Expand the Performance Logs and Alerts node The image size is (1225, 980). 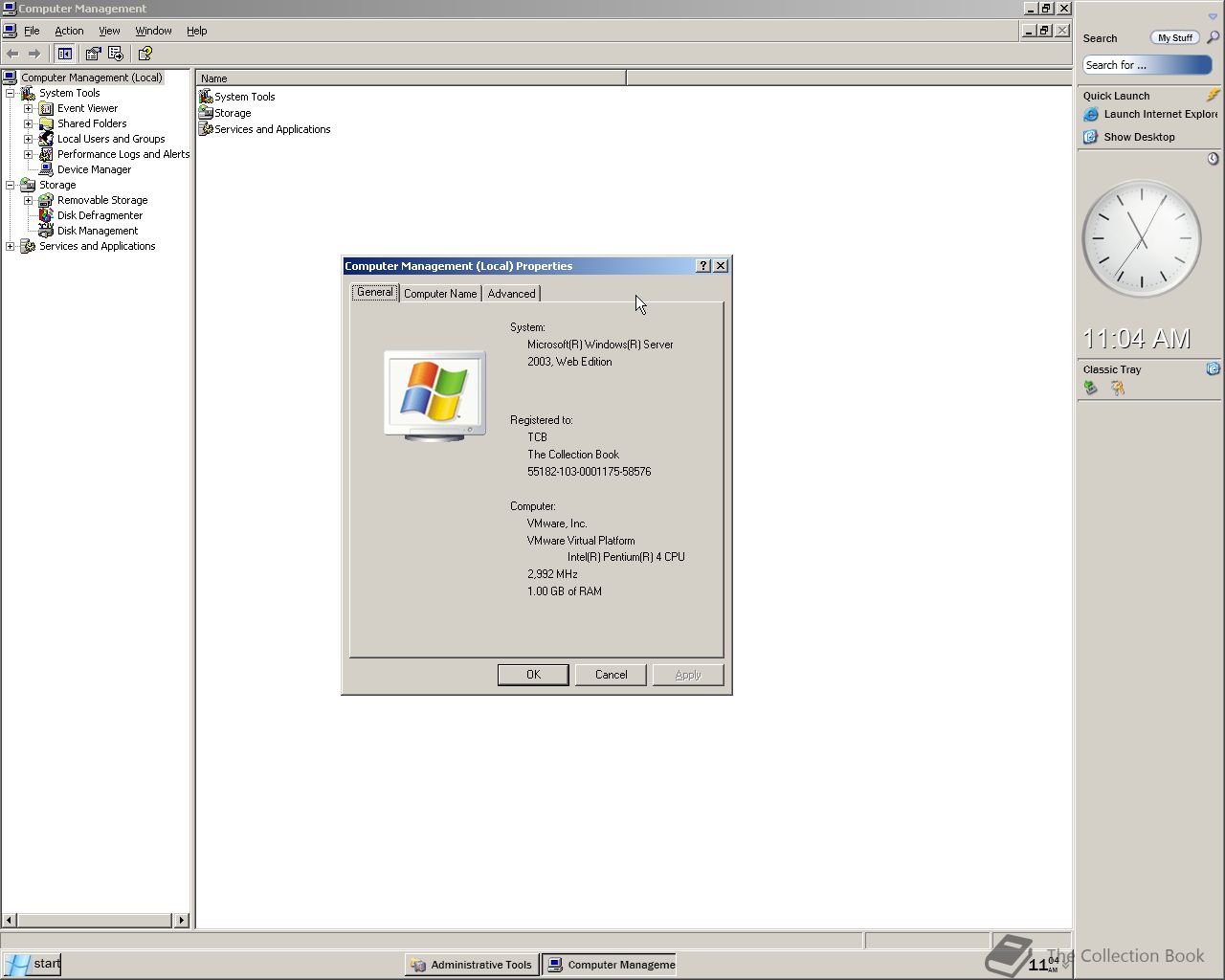[28, 154]
